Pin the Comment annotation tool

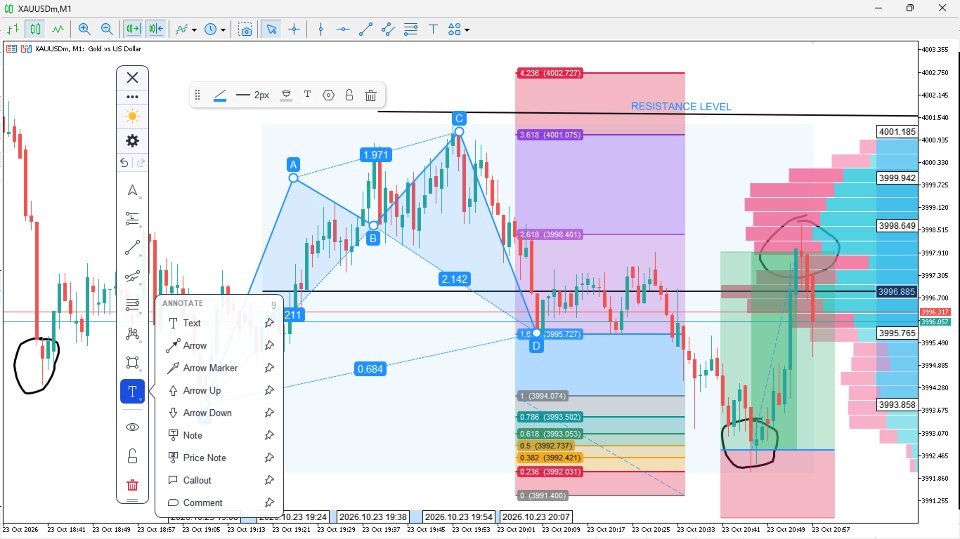(269, 503)
